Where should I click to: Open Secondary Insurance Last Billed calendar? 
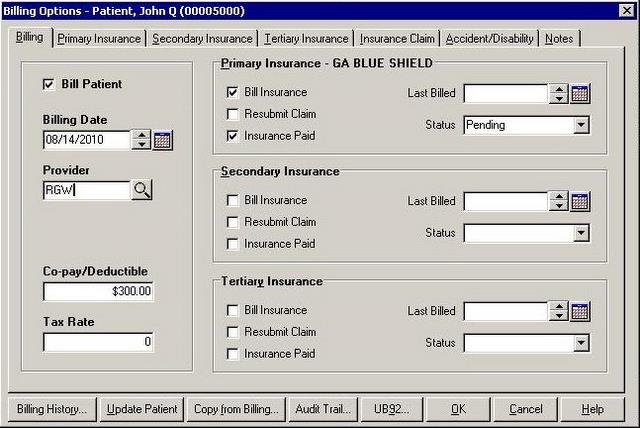click(580, 202)
